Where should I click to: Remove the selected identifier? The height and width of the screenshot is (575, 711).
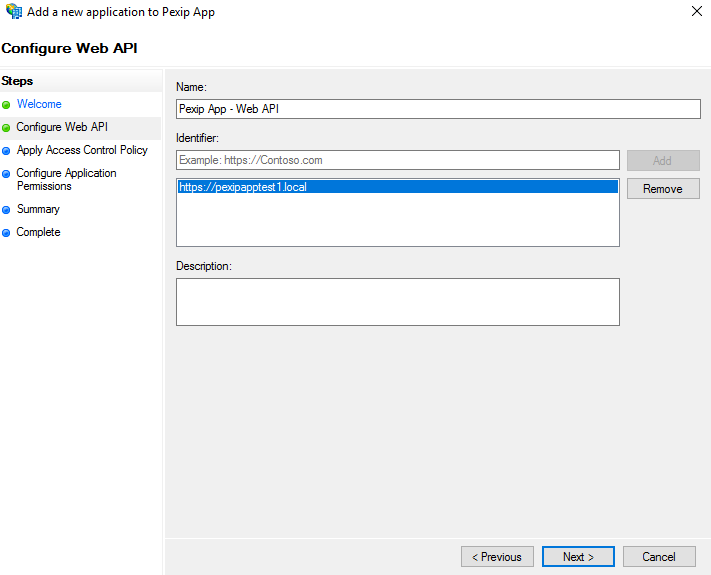click(662, 189)
